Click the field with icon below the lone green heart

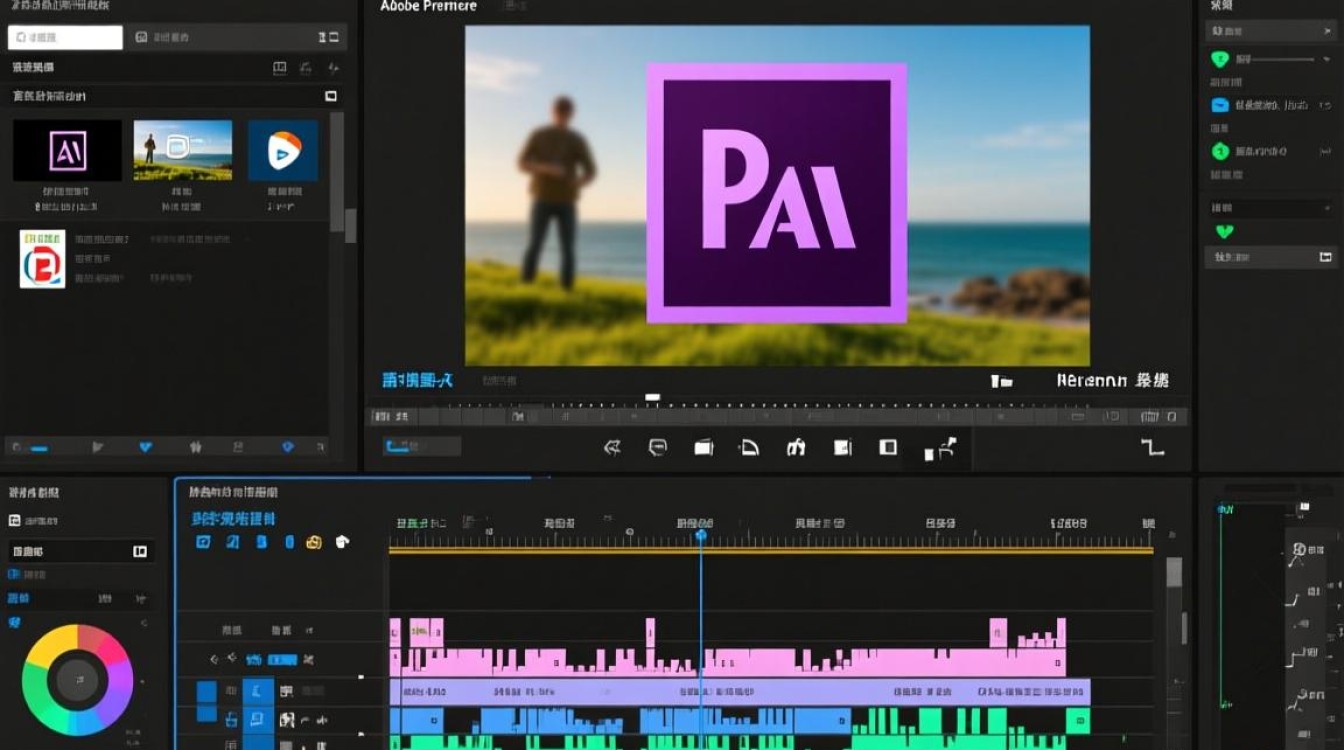1271,257
